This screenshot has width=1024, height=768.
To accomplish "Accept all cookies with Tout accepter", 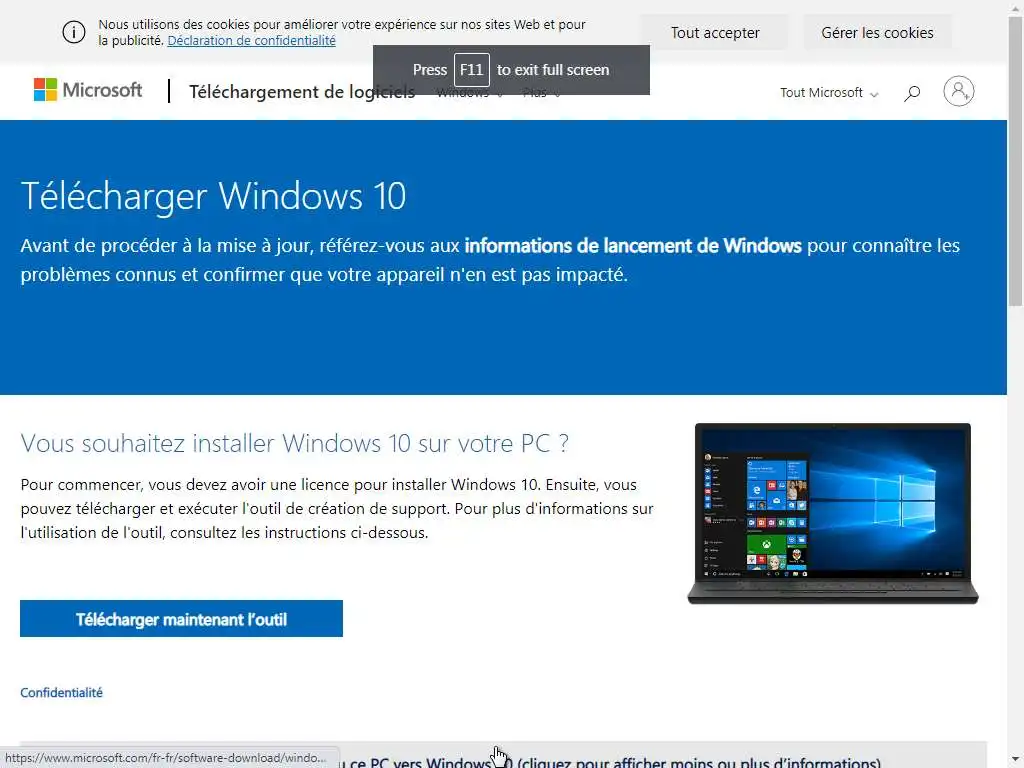I will [x=714, y=33].
